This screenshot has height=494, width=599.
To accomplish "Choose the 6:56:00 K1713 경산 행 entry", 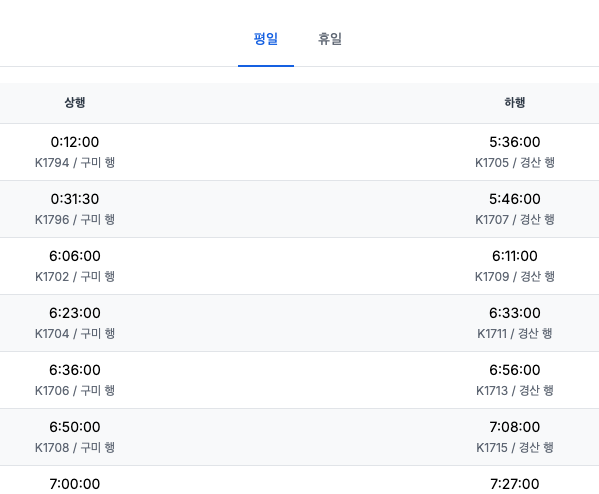I will pos(515,380).
